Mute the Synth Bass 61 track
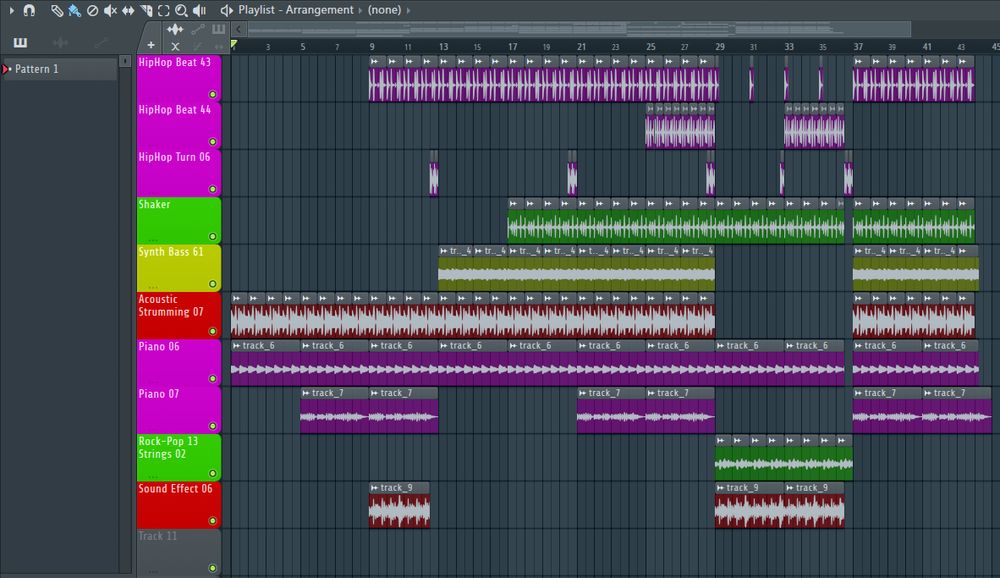 [213, 284]
